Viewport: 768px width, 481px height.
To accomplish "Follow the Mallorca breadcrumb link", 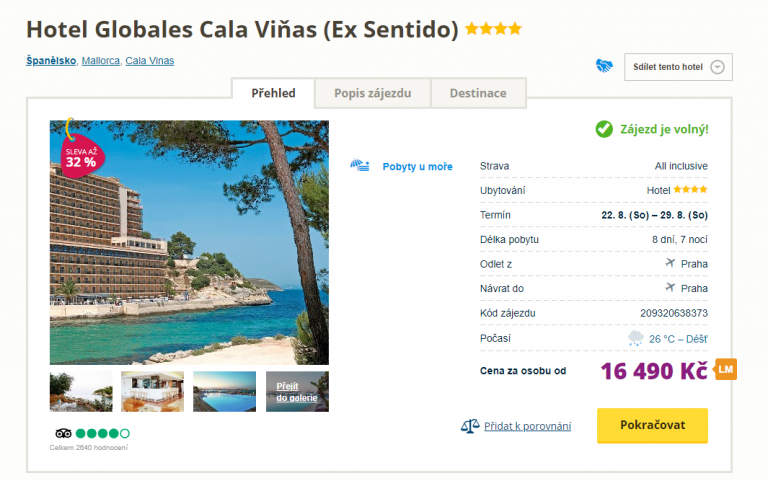I will click(101, 61).
